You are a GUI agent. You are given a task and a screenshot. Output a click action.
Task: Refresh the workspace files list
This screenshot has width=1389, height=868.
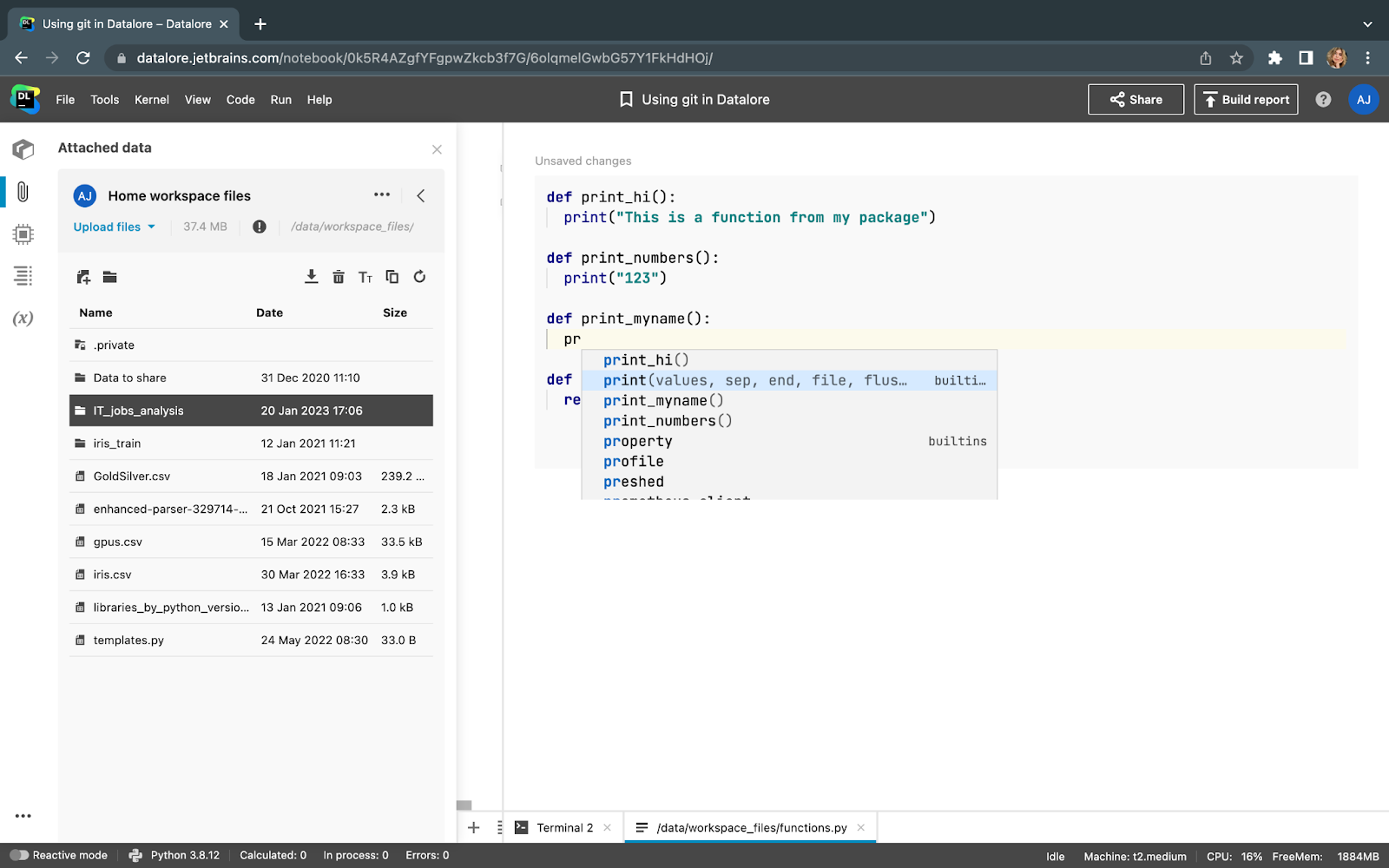[419, 277]
